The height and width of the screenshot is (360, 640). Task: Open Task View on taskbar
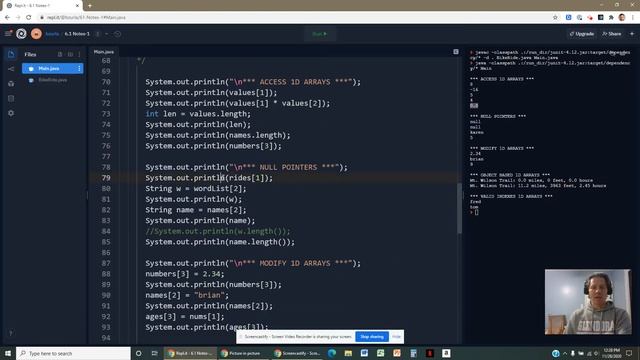point(155,353)
